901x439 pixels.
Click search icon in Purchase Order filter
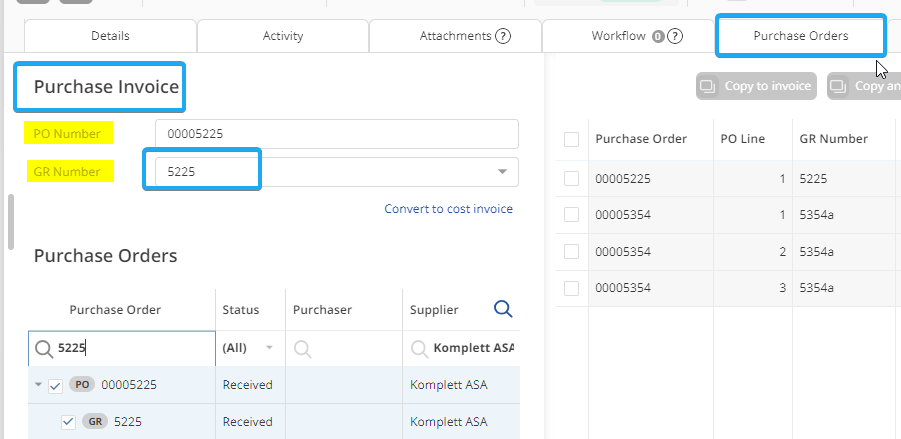(x=44, y=349)
